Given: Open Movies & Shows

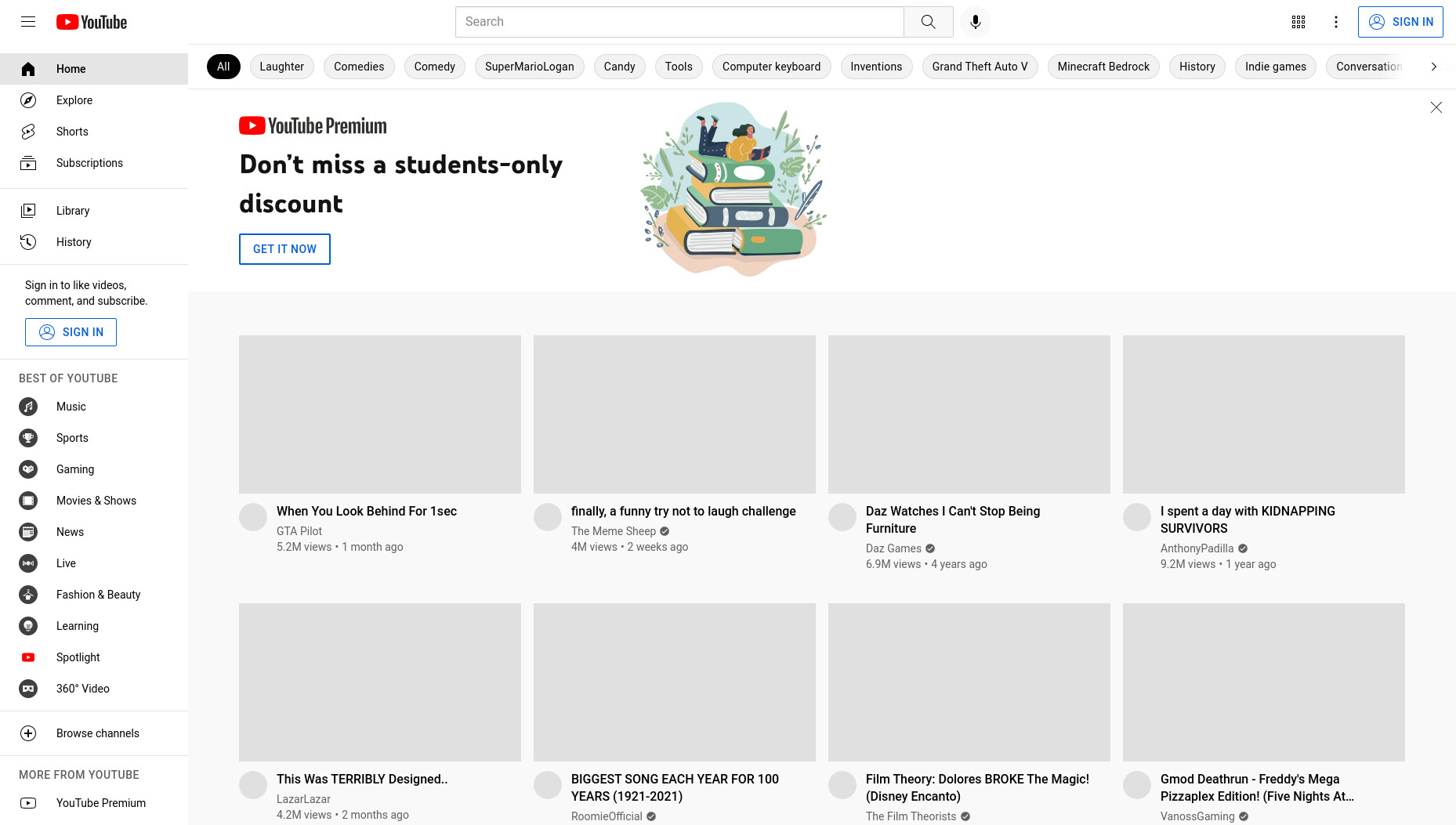Looking at the screenshot, I should (94, 501).
